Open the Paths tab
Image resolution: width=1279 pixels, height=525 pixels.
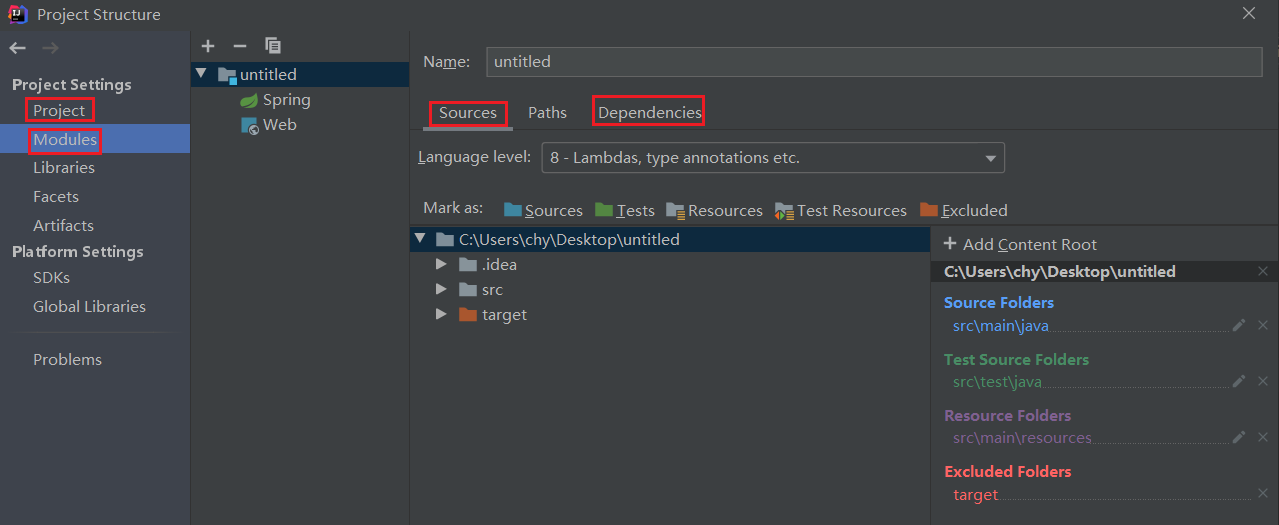point(547,112)
